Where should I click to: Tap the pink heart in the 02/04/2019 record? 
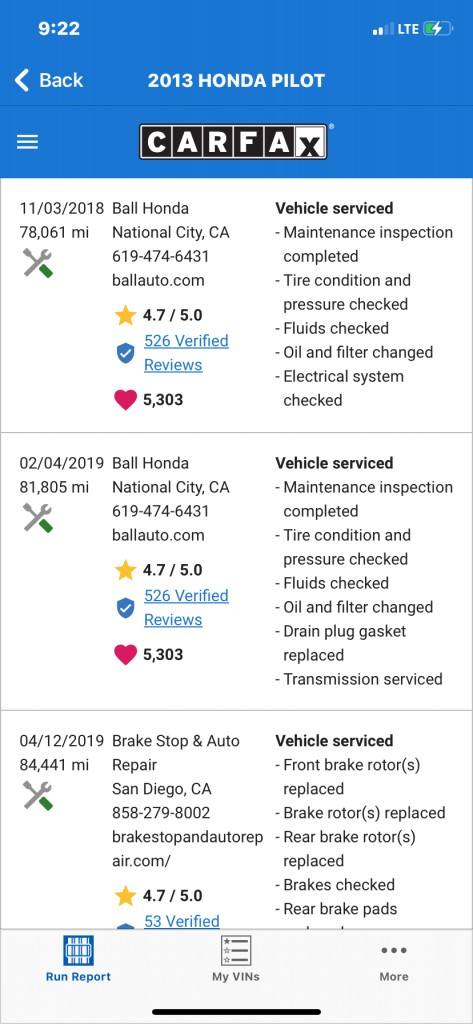pos(125,654)
